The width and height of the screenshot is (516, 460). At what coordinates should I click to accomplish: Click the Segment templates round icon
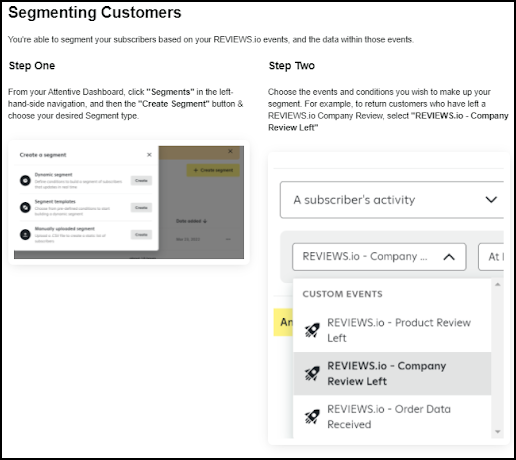[25, 207]
